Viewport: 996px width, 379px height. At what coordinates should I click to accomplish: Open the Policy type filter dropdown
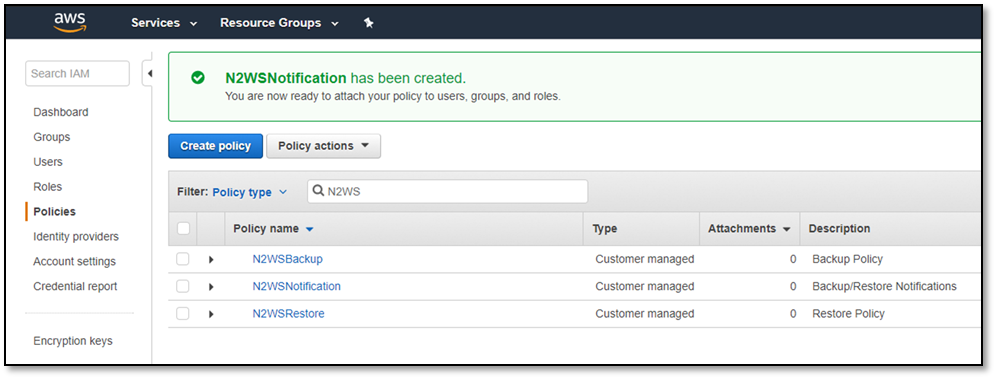click(250, 192)
